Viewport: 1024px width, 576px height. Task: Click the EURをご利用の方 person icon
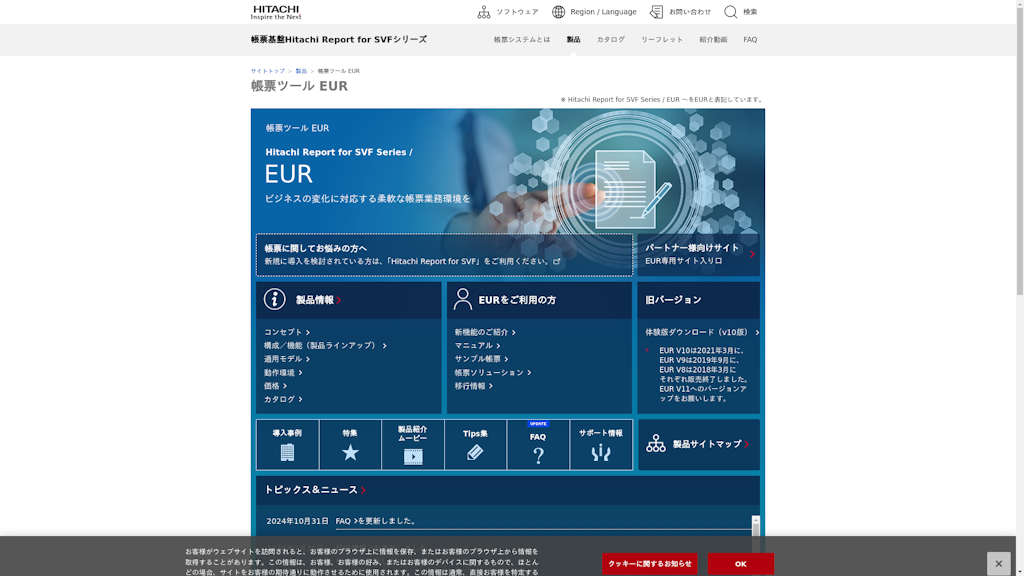tap(461, 299)
